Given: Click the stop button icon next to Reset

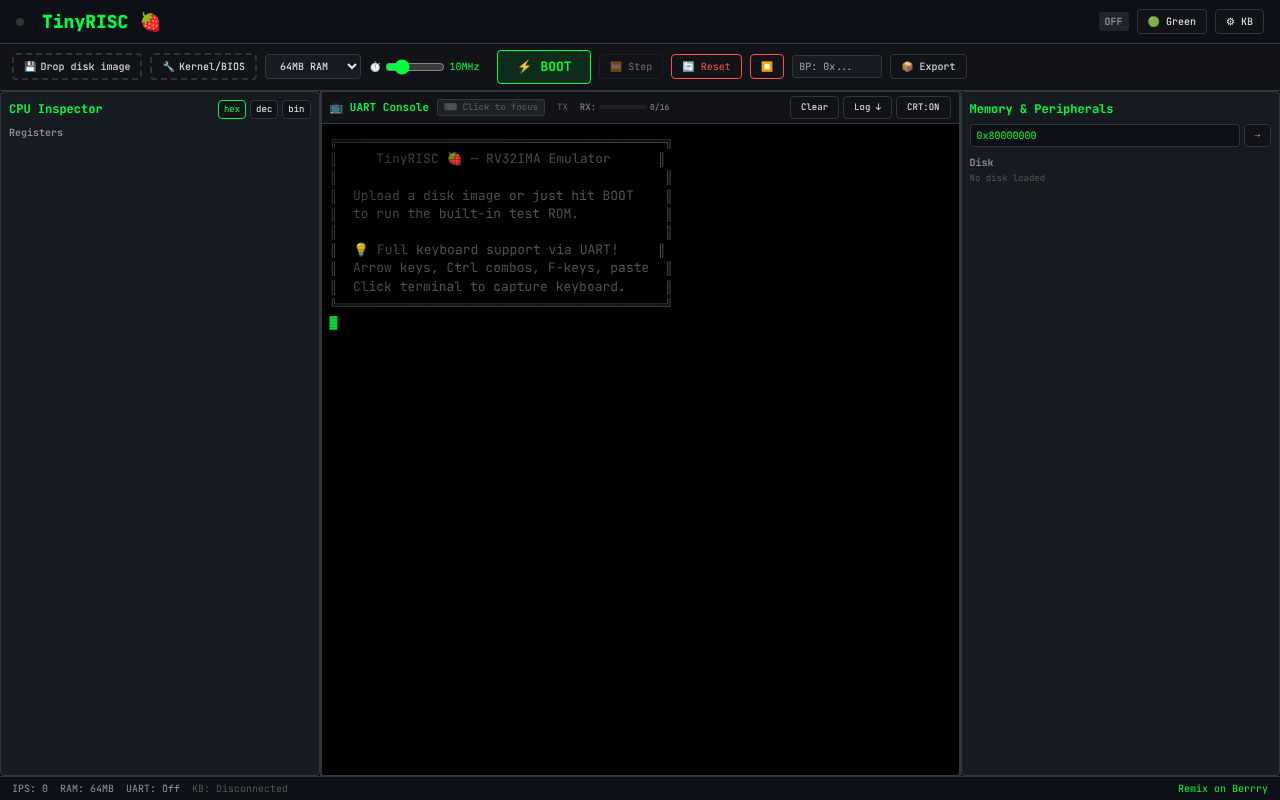Looking at the screenshot, I should [767, 67].
